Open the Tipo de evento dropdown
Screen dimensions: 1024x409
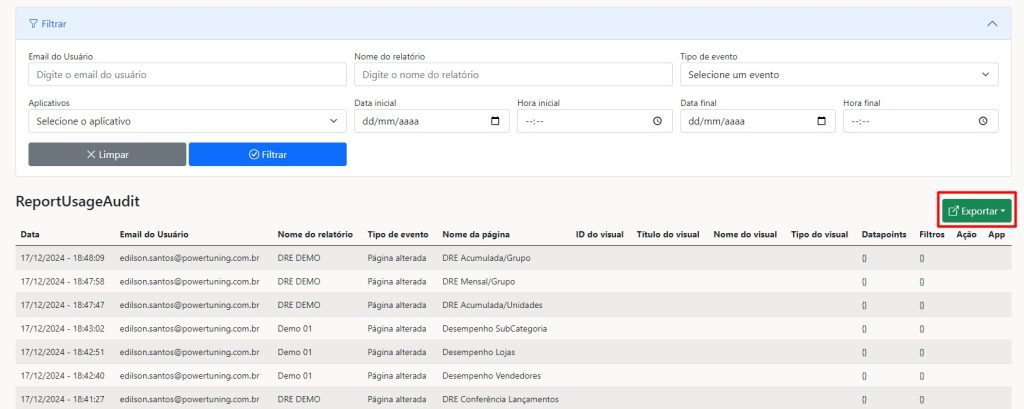point(839,75)
